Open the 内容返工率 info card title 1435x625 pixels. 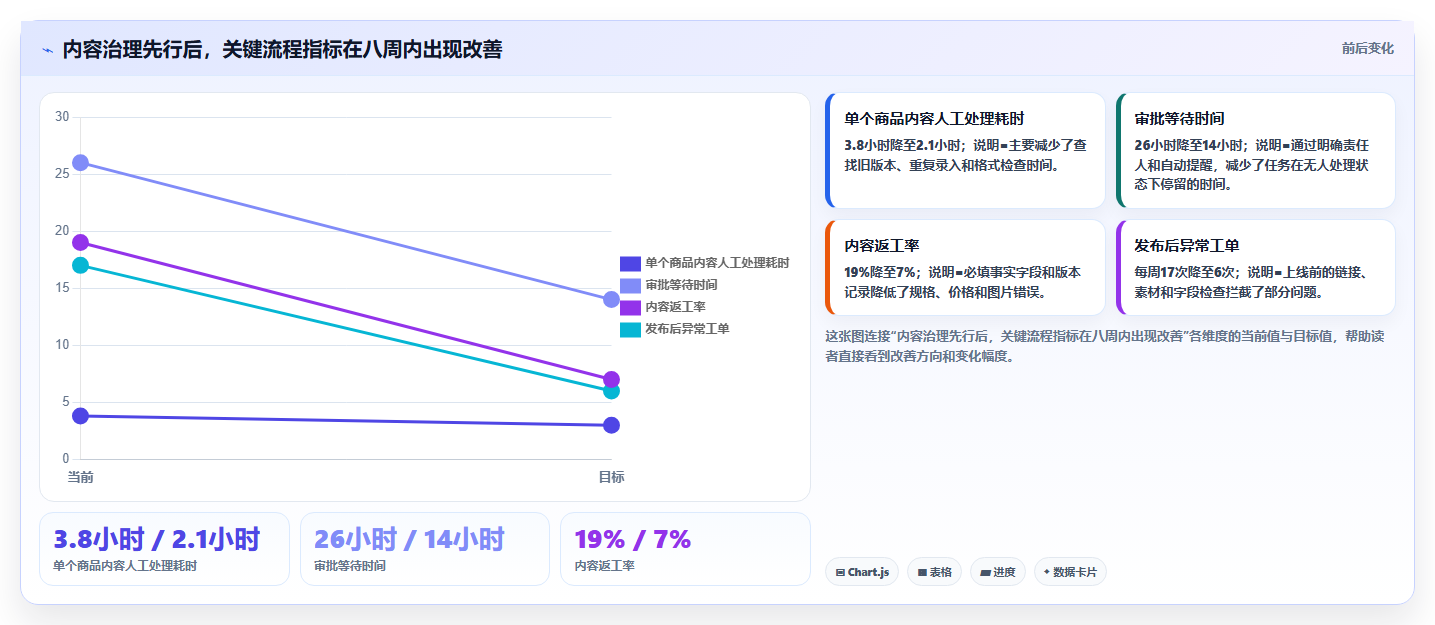[882, 245]
